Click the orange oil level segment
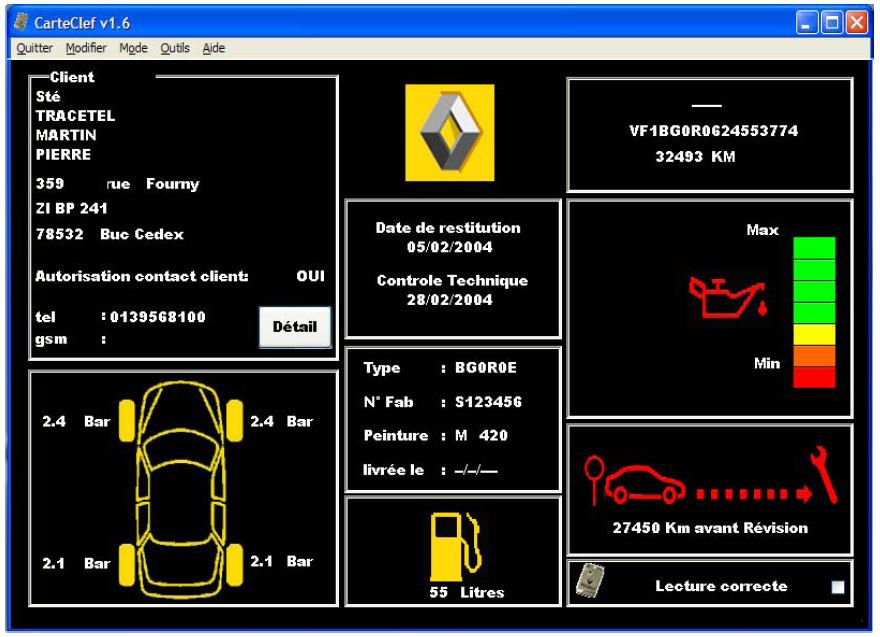This screenshot has width=880, height=637. point(814,356)
